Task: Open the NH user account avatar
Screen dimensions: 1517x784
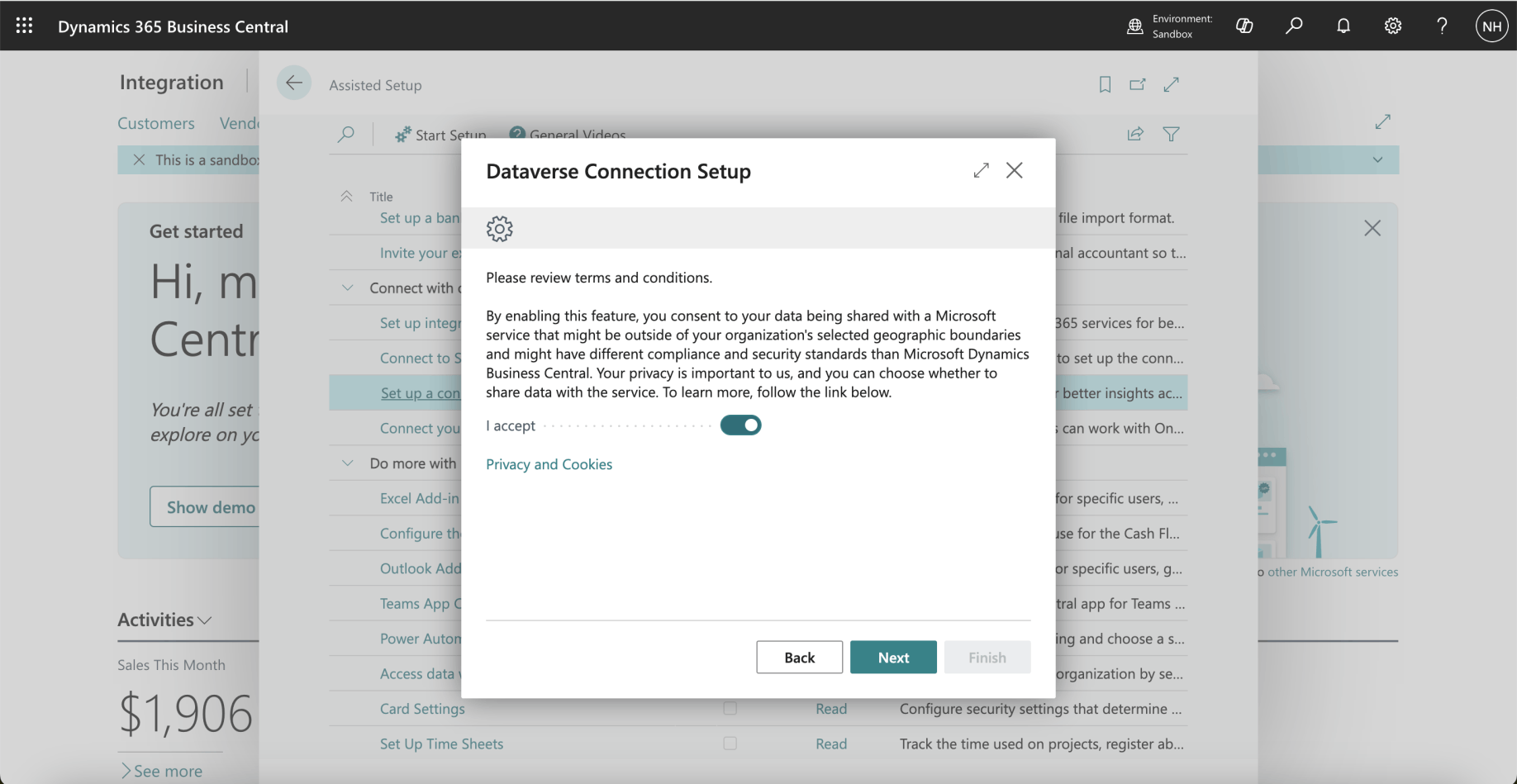Action: pyautogui.click(x=1491, y=26)
